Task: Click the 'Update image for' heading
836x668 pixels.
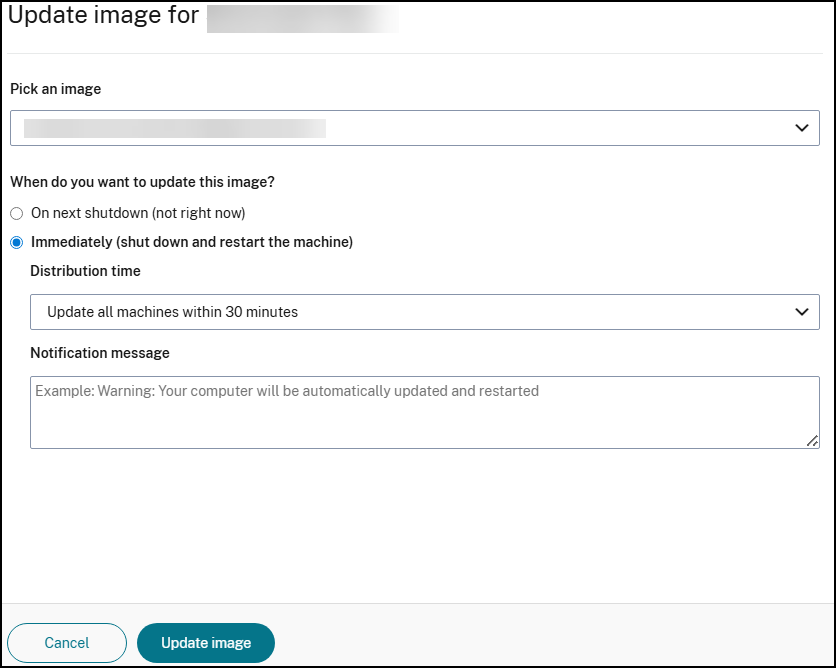Action: (103, 15)
